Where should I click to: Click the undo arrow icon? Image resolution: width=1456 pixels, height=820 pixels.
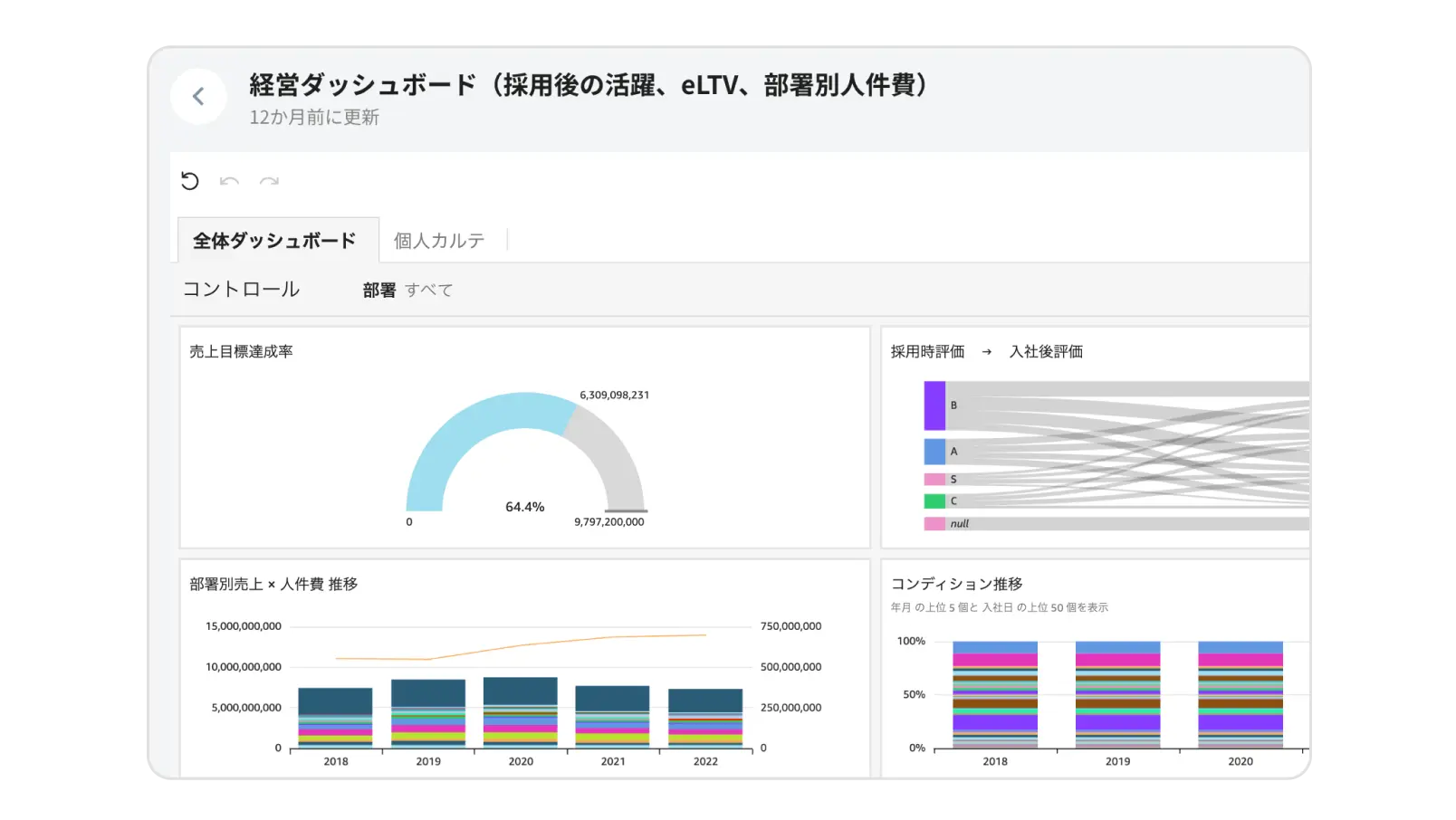point(229,182)
